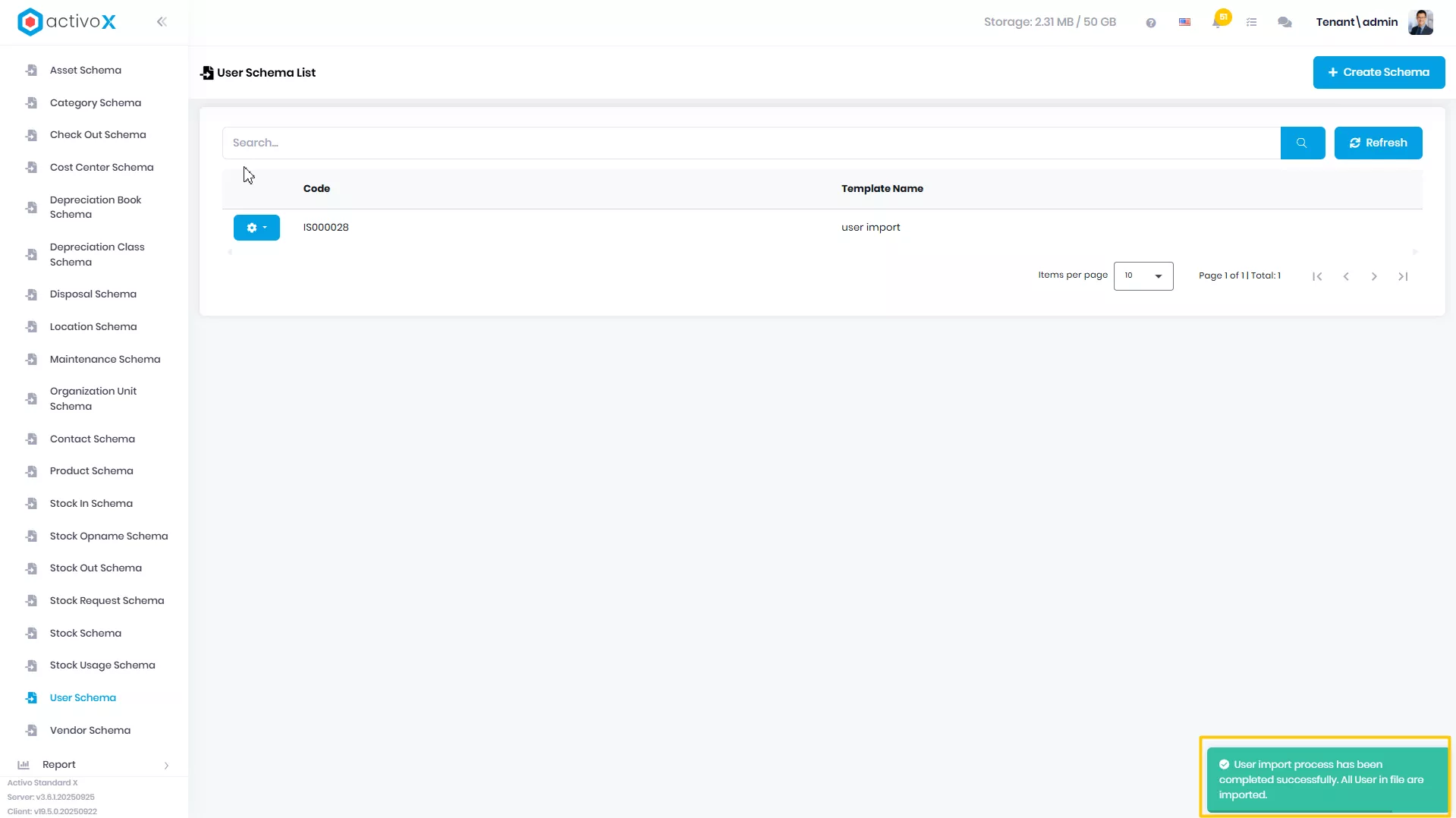Click the activoX logo
1456x818 pixels.
point(67,22)
